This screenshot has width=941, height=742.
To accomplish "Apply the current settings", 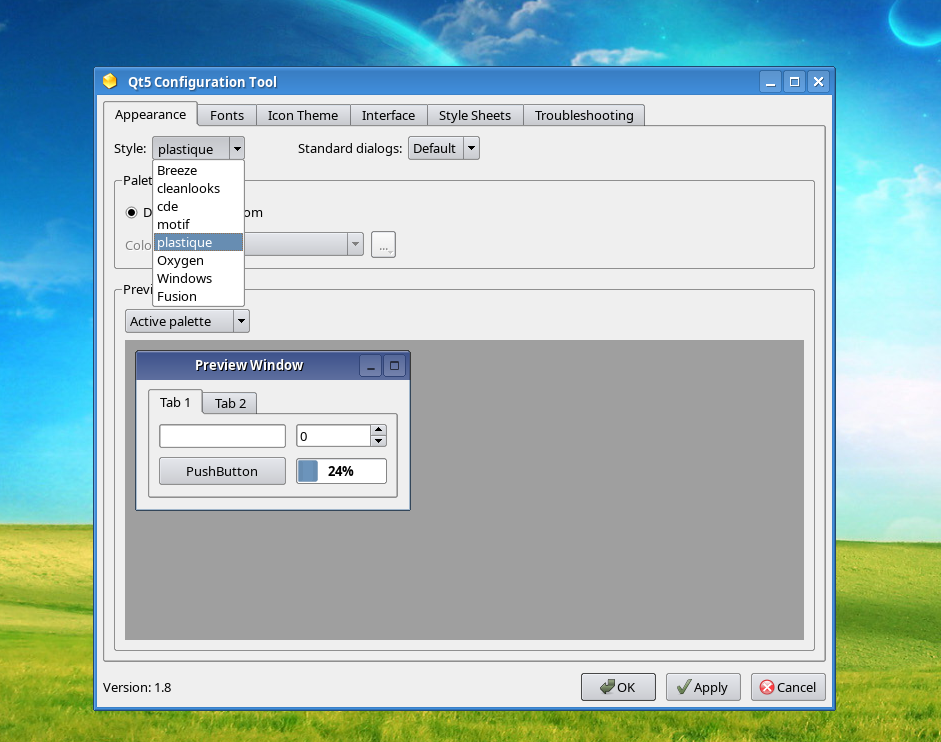I will (703, 687).
